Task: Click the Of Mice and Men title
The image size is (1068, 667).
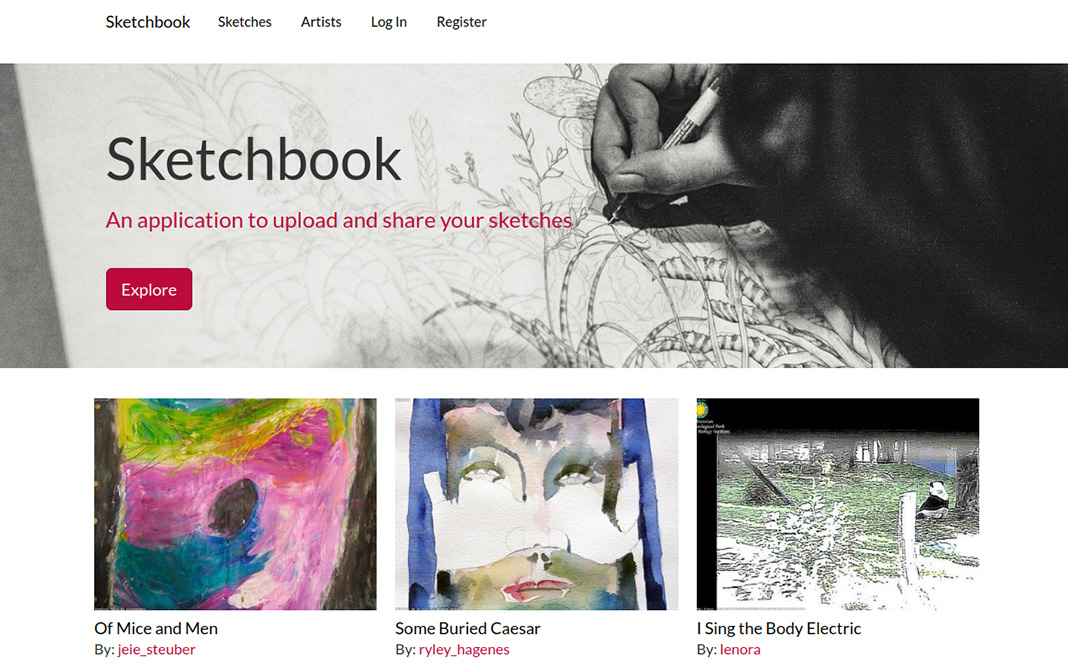Action: tap(156, 628)
